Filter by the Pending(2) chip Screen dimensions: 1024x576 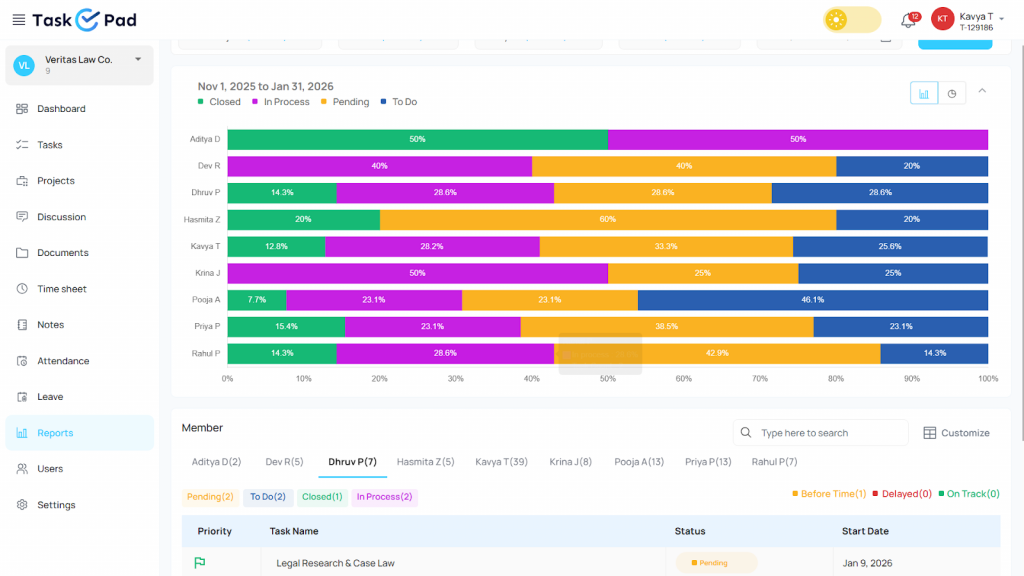click(210, 497)
